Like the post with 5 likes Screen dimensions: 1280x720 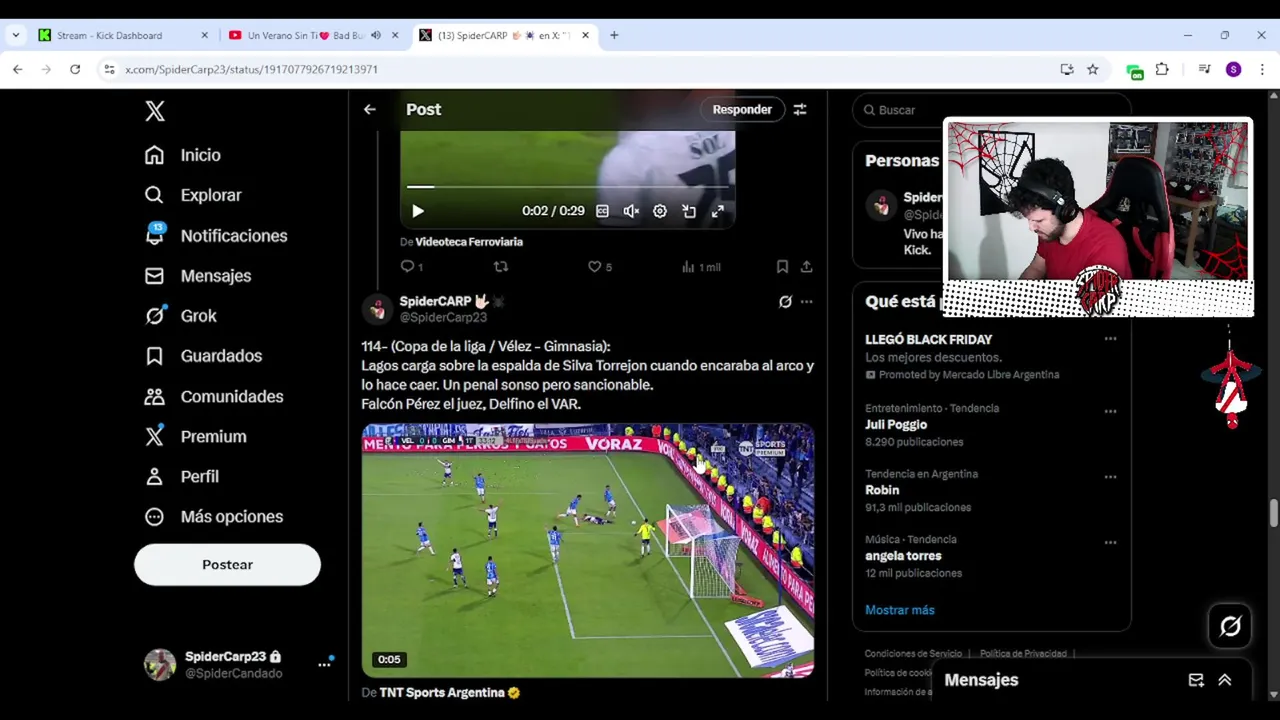click(x=600, y=267)
